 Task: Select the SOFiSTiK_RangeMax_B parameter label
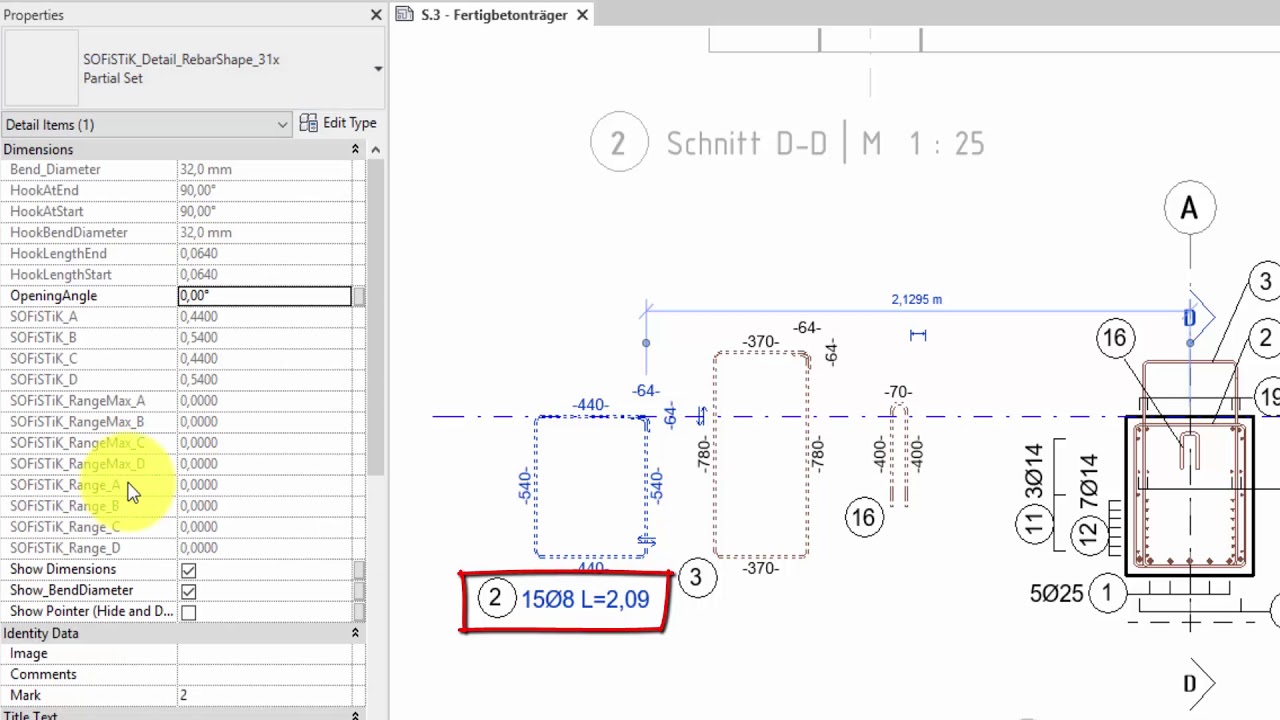click(x=77, y=421)
